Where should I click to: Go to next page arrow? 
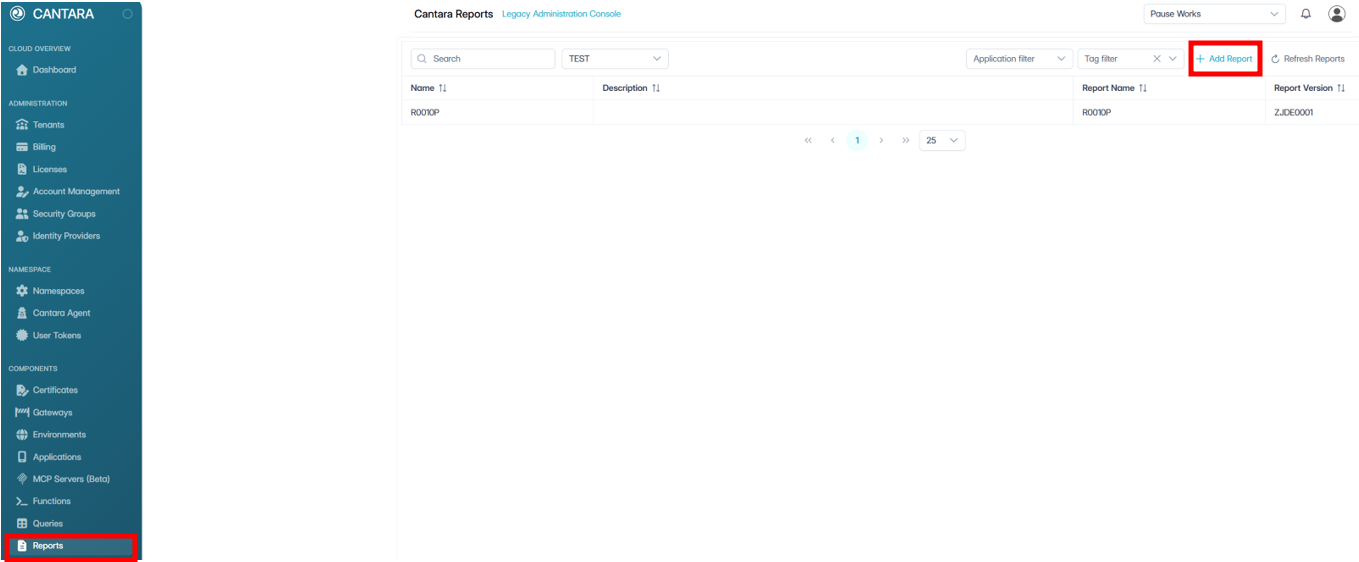pos(881,141)
